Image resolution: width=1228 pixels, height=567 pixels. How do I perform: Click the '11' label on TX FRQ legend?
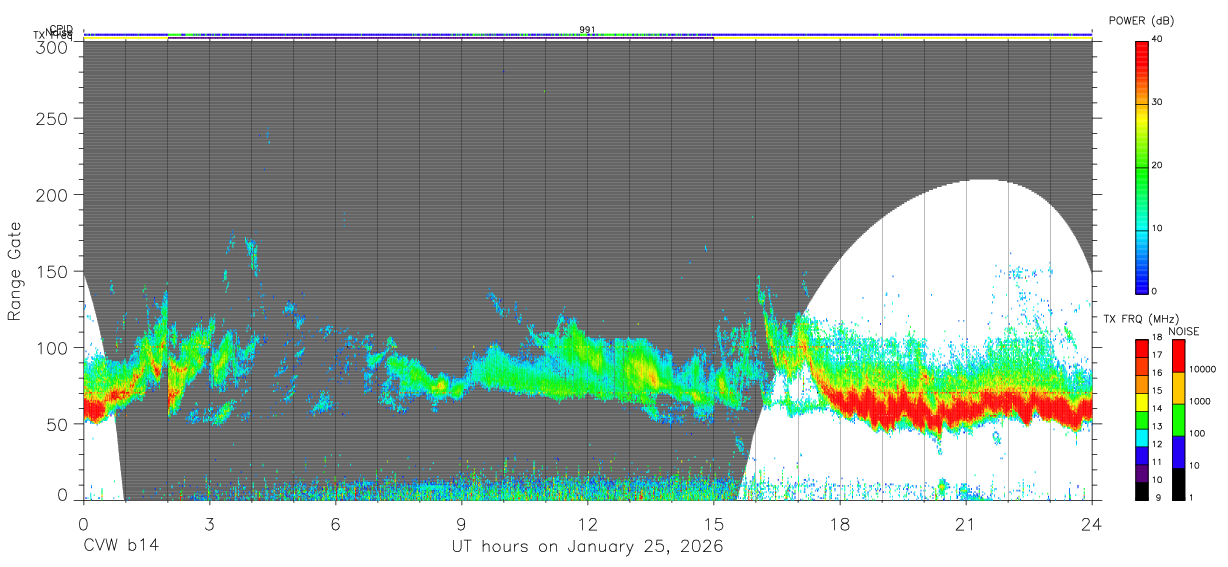(1159, 462)
